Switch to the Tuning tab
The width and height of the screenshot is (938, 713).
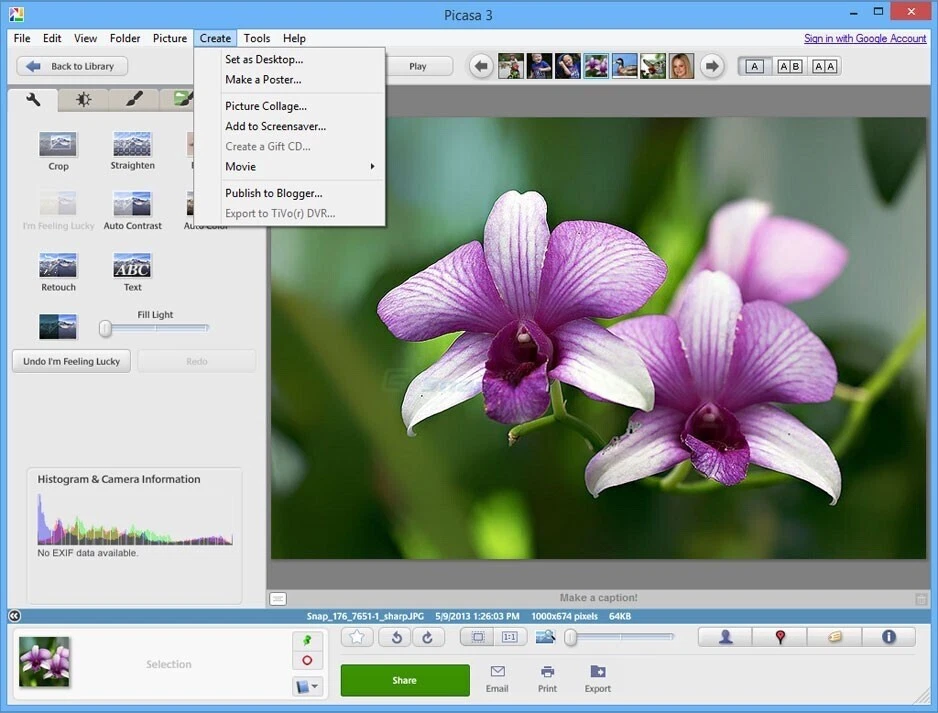point(83,99)
